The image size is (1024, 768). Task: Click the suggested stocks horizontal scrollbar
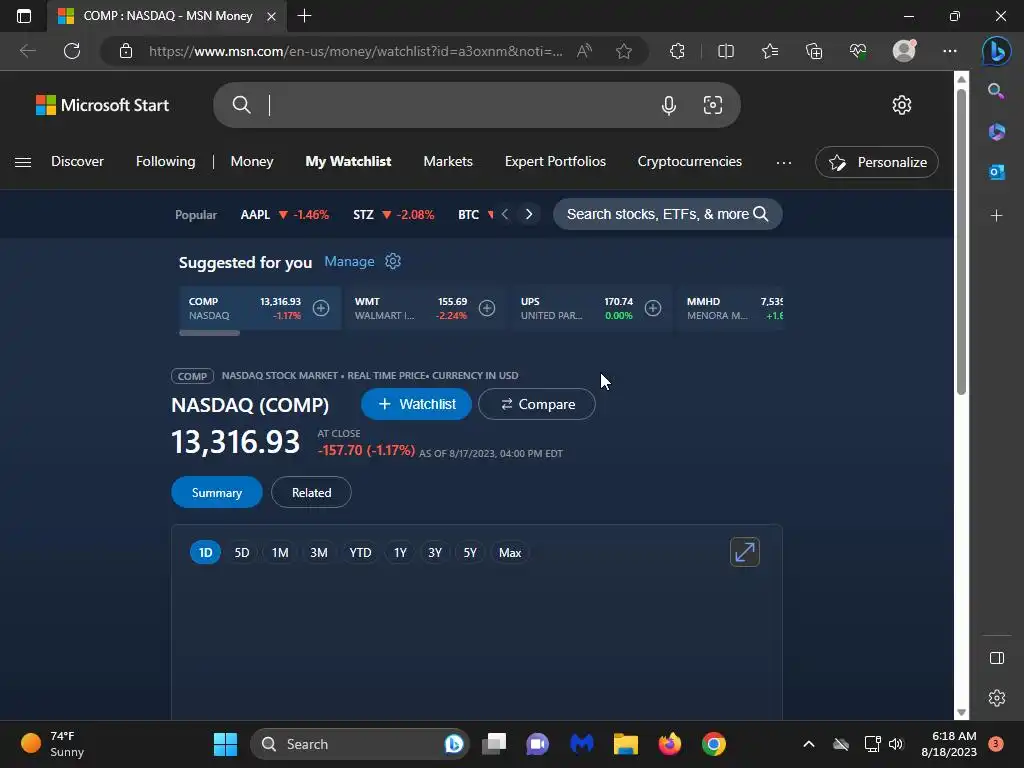pos(210,333)
